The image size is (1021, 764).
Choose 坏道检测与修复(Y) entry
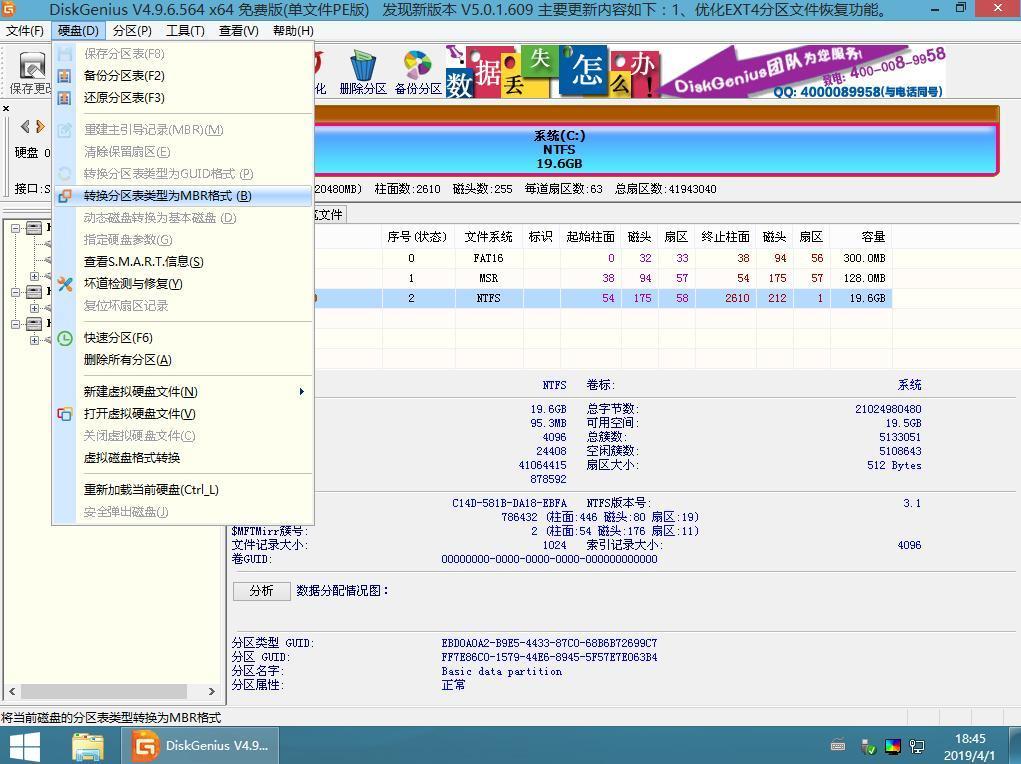click(183, 284)
